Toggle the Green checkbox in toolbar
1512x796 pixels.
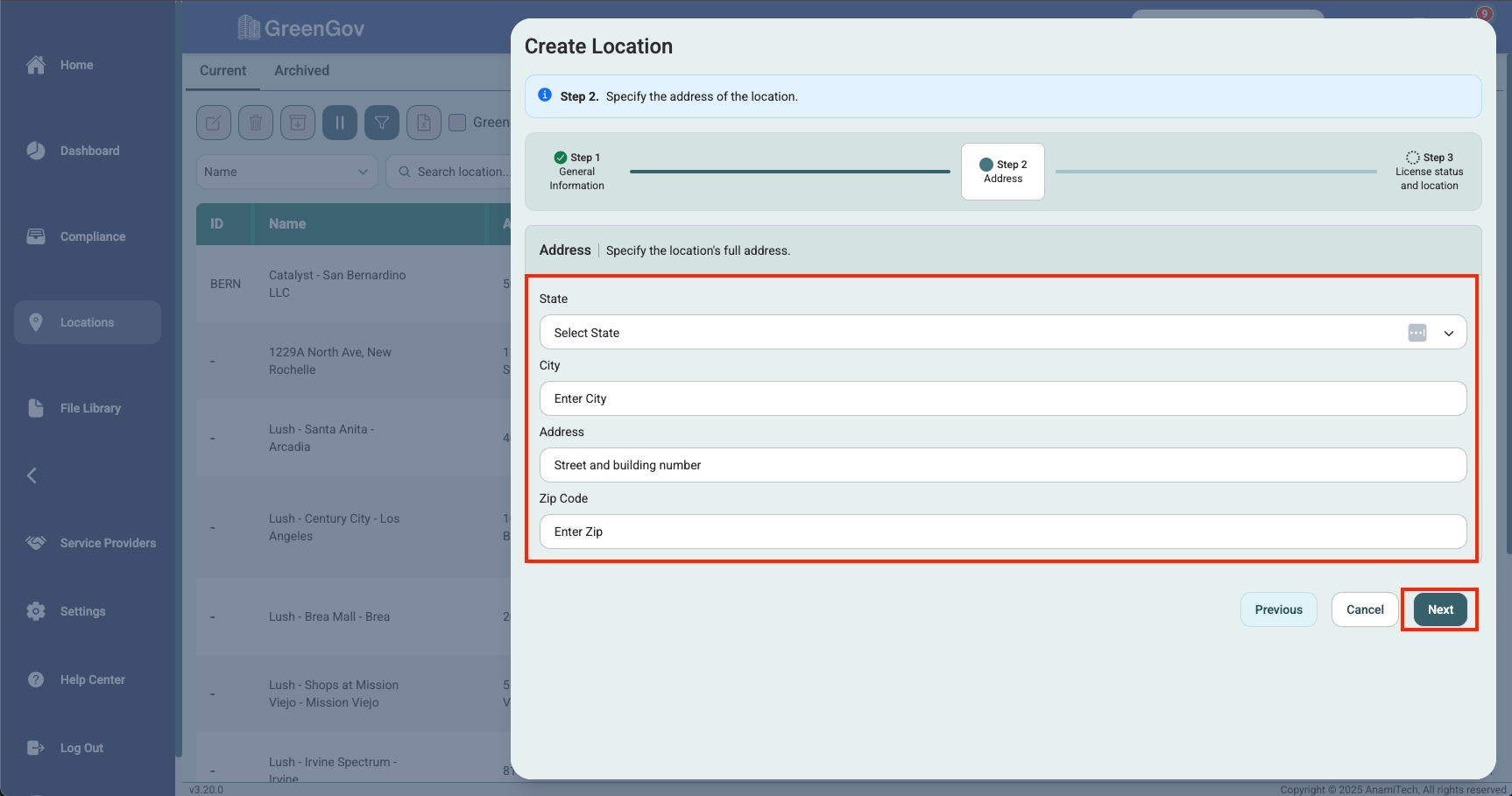point(457,123)
